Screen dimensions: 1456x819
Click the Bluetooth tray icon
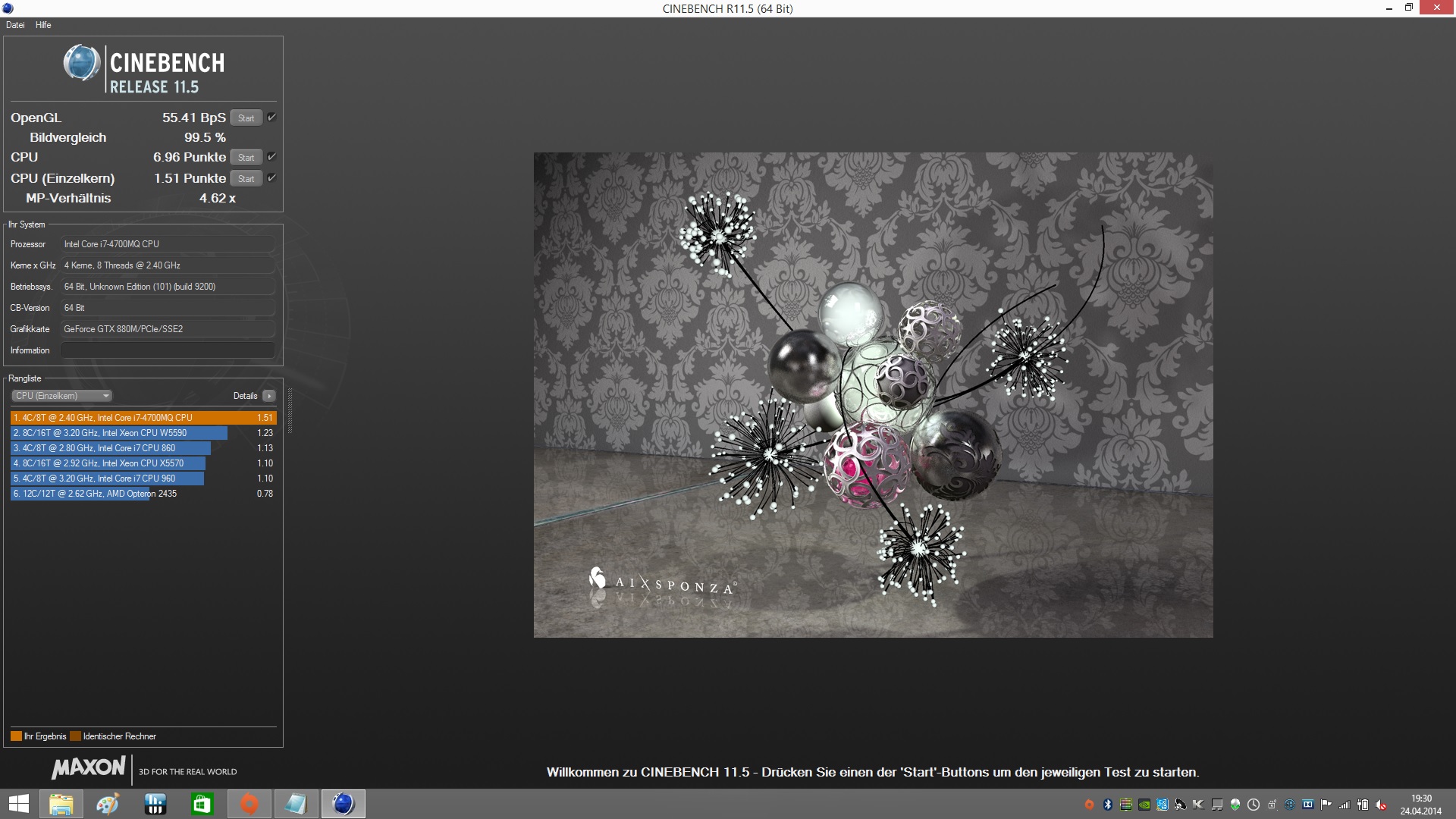click(x=1107, y=805)
